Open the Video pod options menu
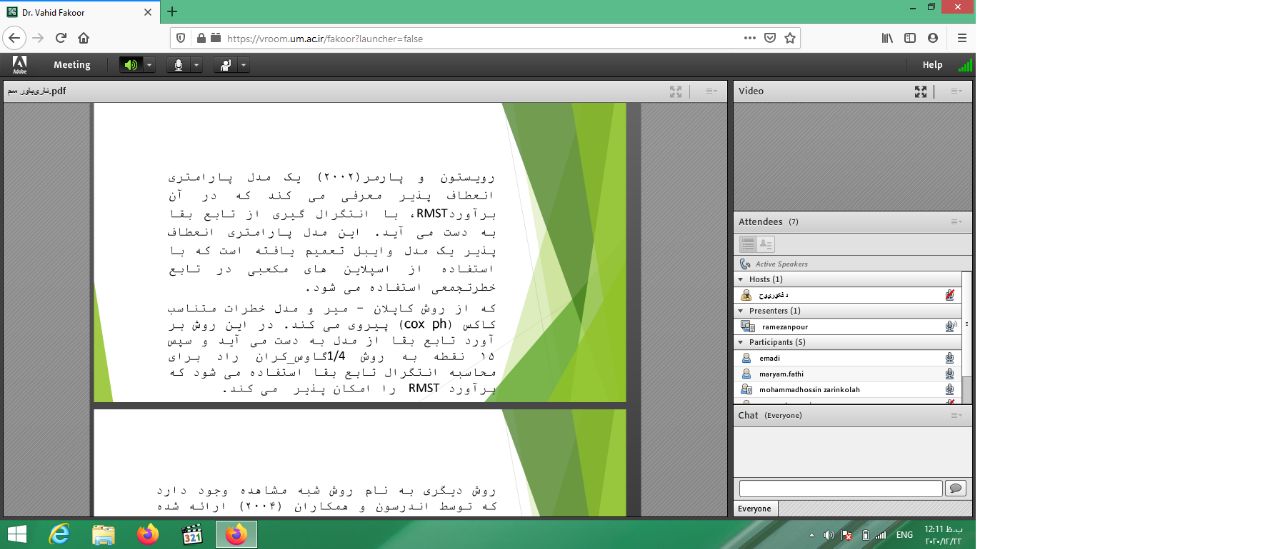1280x549 pixels. point(956,91)
